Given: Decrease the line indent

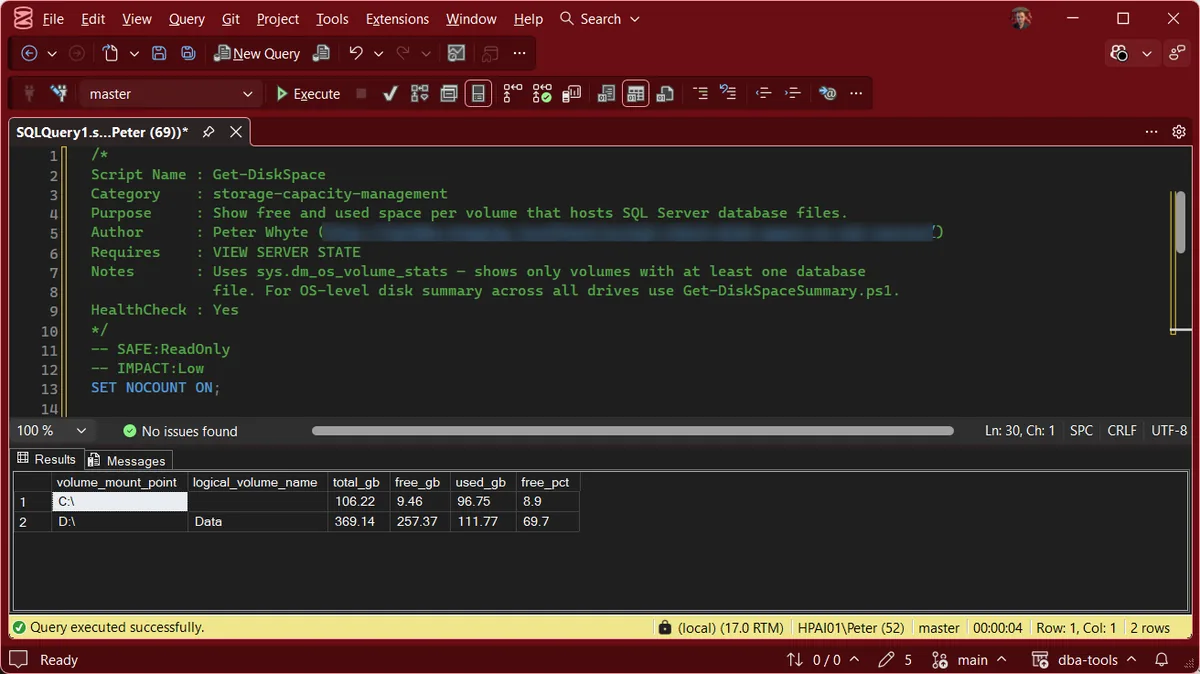Looking at the screenshot, I should [x=764, y=93].
